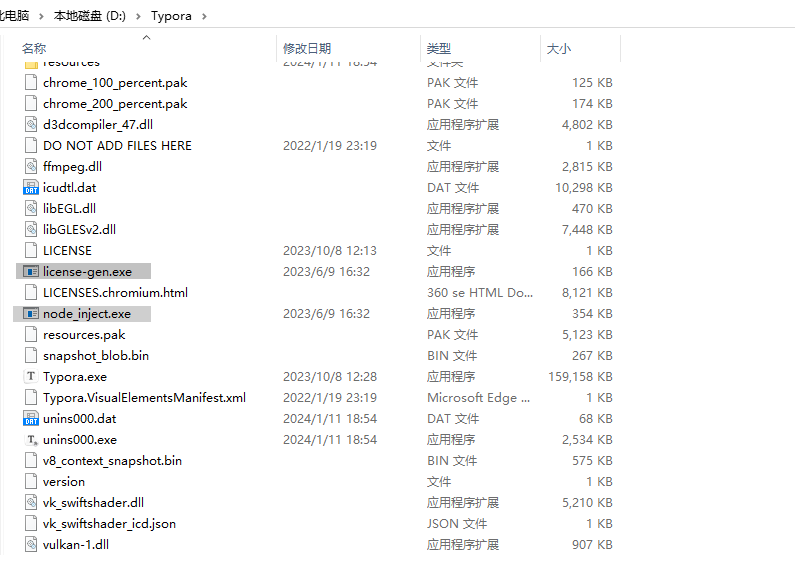Select file name snapshot_blob.bin
Image resolution: width=795 pixels, height=562 pixels.
(96, 356)
